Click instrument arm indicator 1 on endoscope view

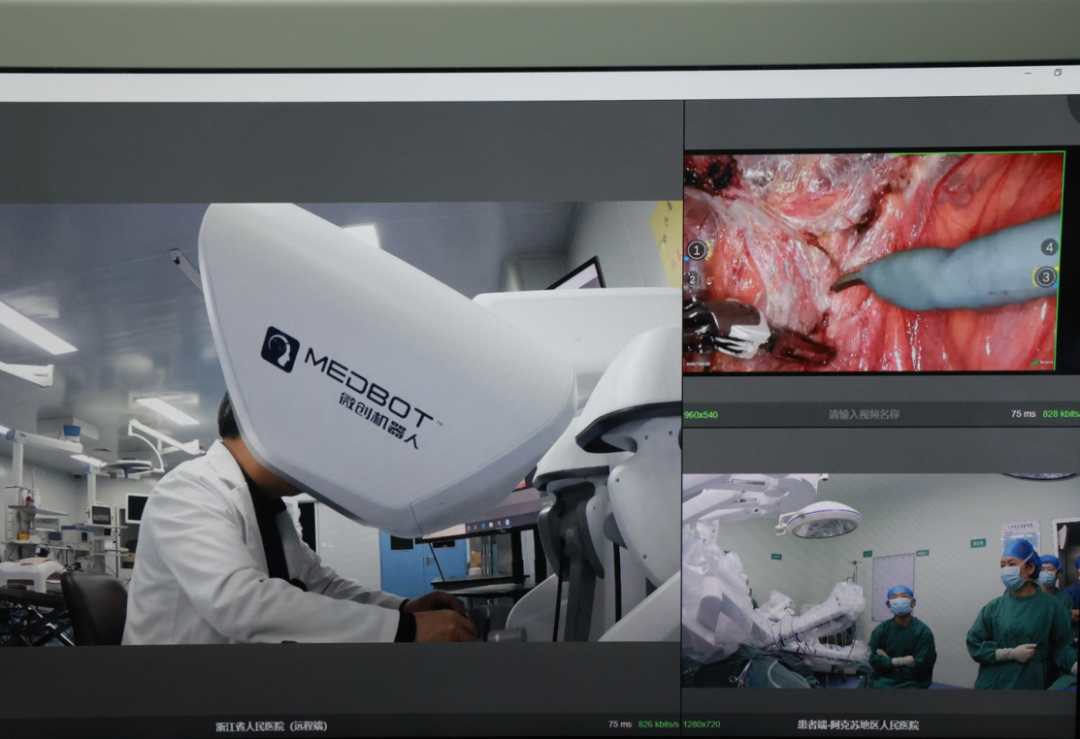(x=696, y=250)
